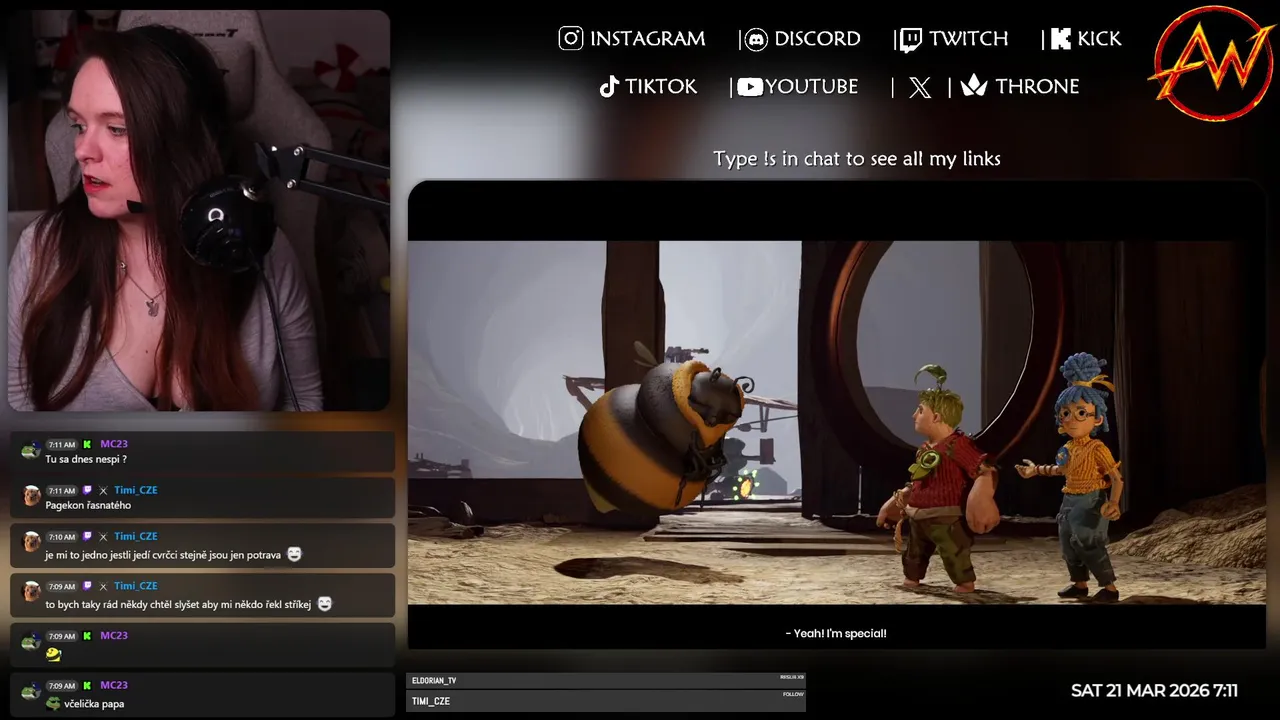Click the Kick badge in the 'Tu sa dnes nespi' message
The width and height of the screenshot is (1280, 720).
click(87, 444)
